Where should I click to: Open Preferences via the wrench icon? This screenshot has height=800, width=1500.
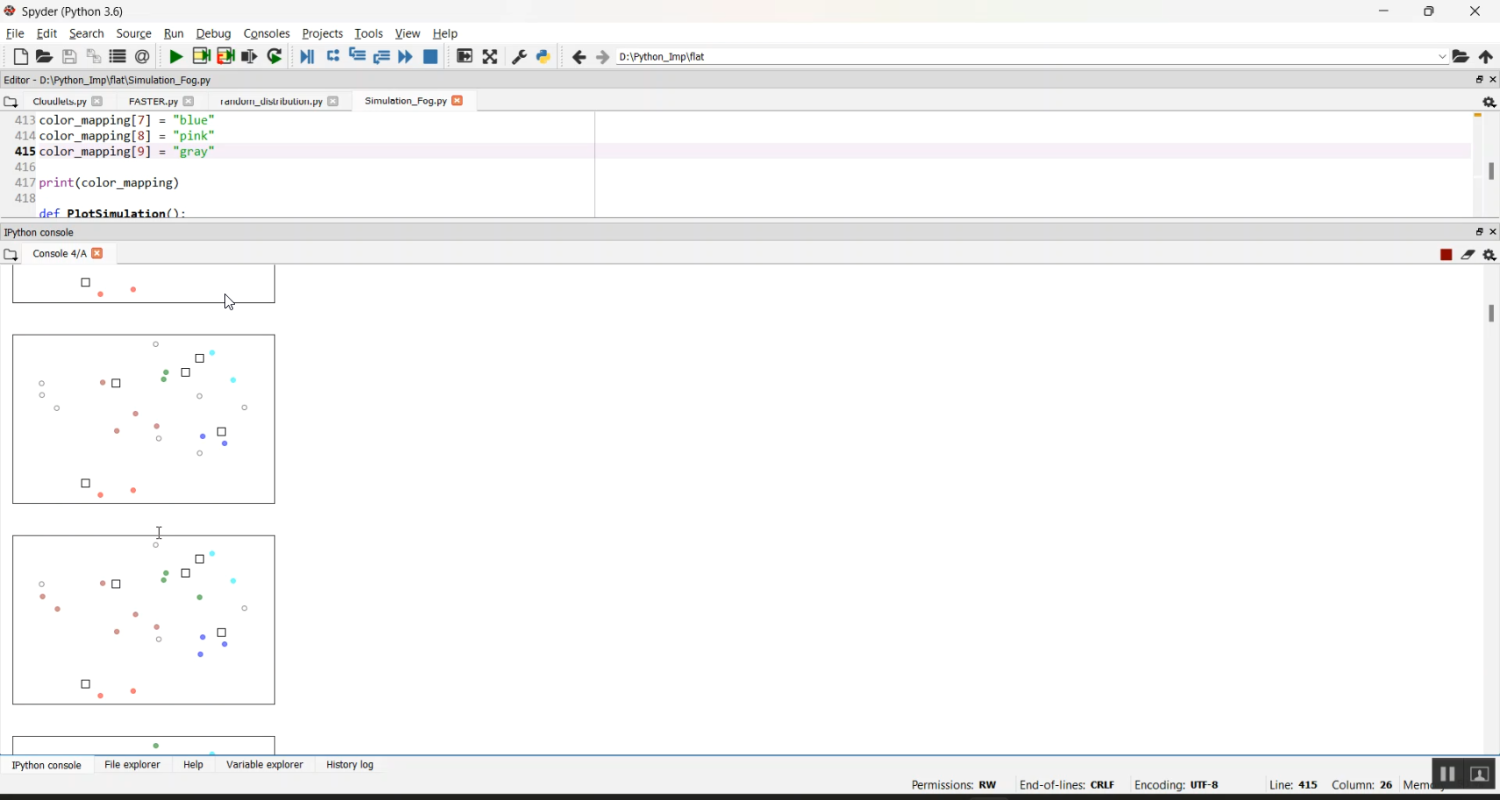click(x=519, y=57)
